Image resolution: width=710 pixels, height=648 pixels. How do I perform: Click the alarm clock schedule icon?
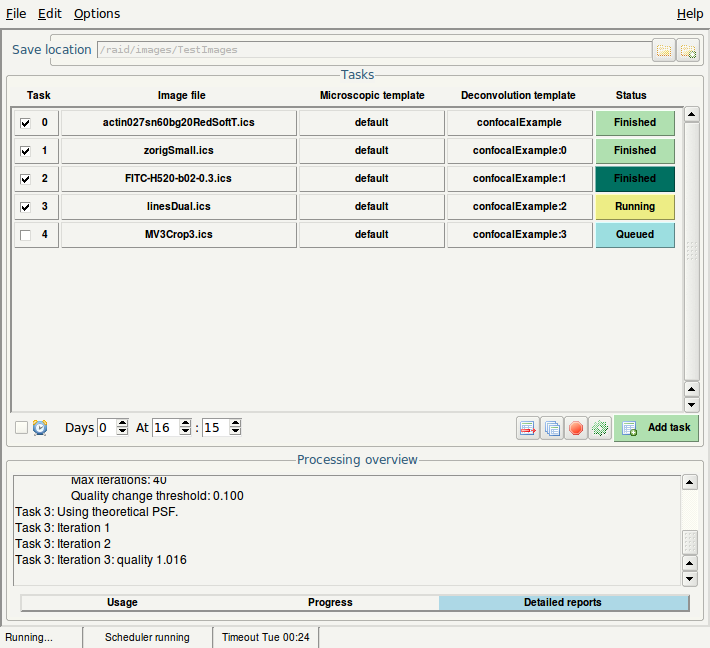[x=40, y=427]
